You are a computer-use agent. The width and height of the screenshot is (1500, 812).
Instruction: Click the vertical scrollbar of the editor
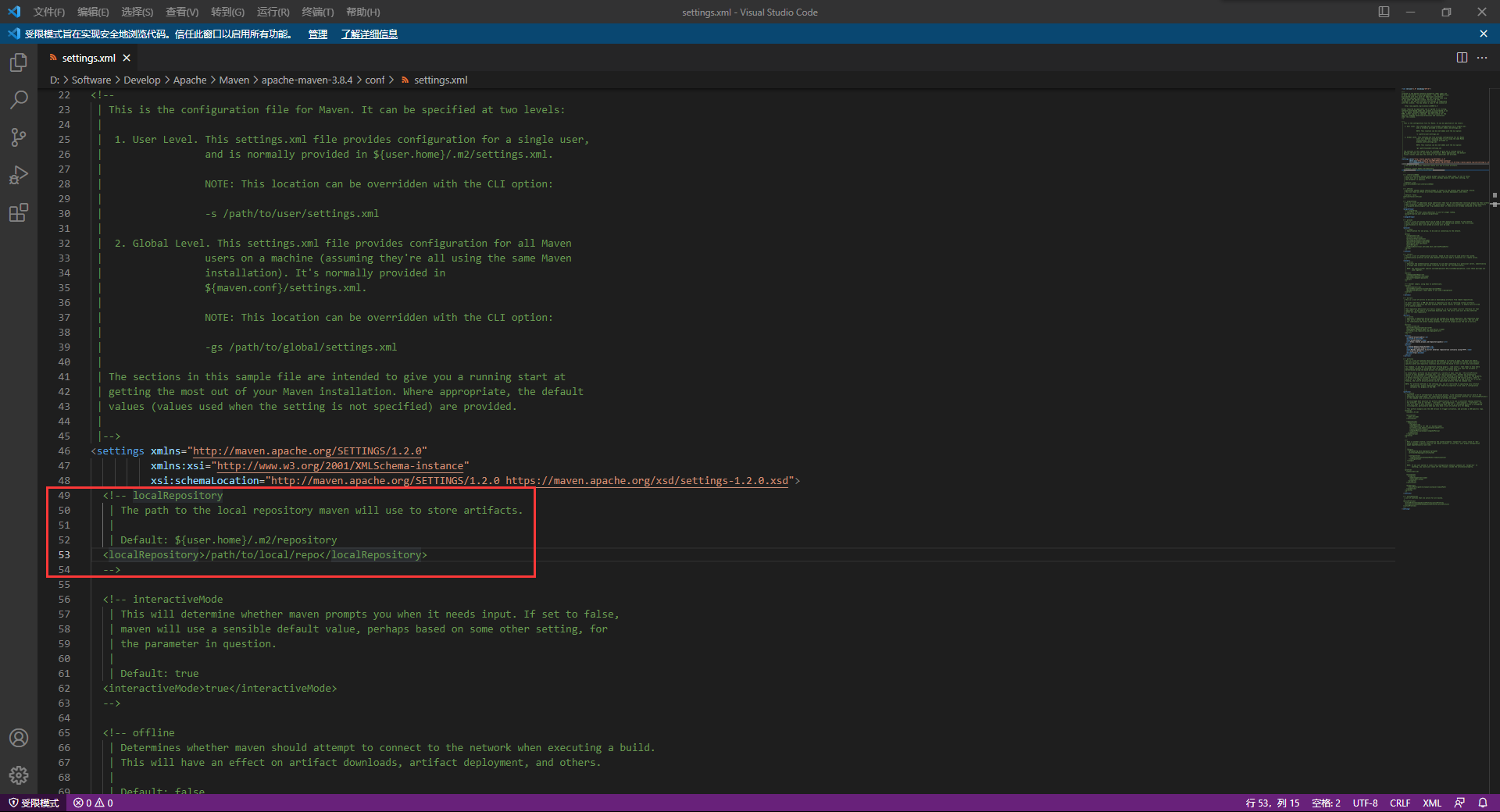[1495, 441]
